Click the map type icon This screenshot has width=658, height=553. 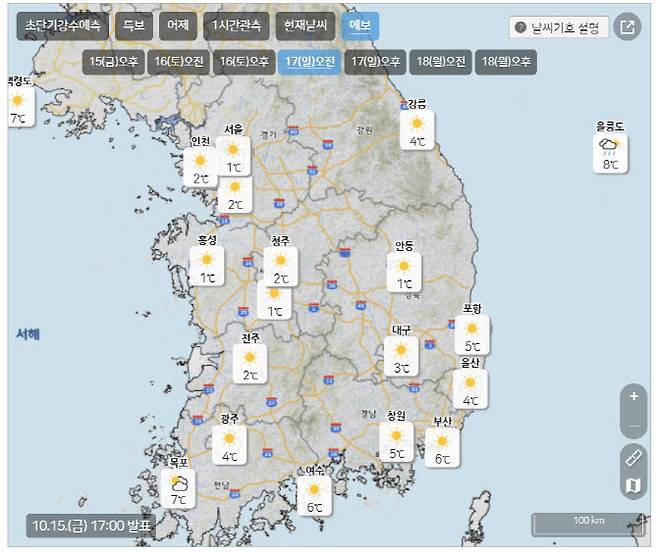click(x=634, y=486)
